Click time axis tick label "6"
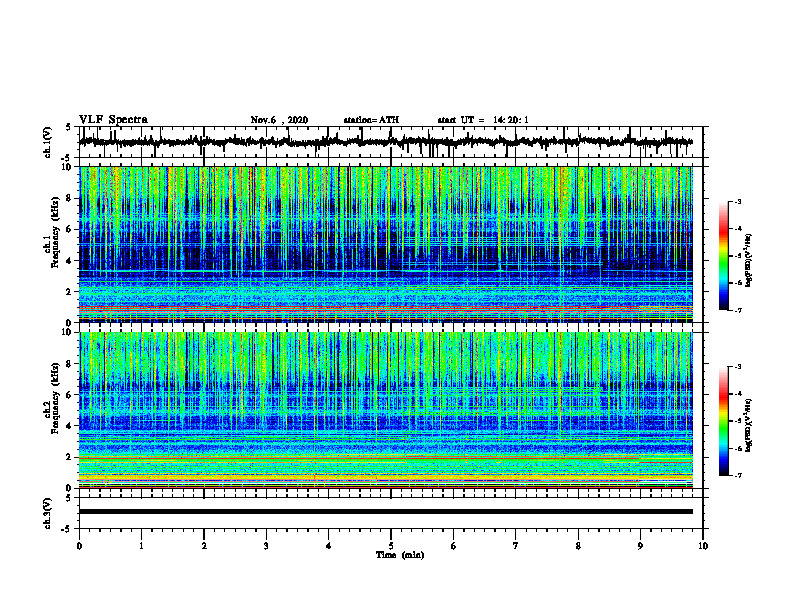The height and width of the screenshot is (612, 792). coord(453,546)
